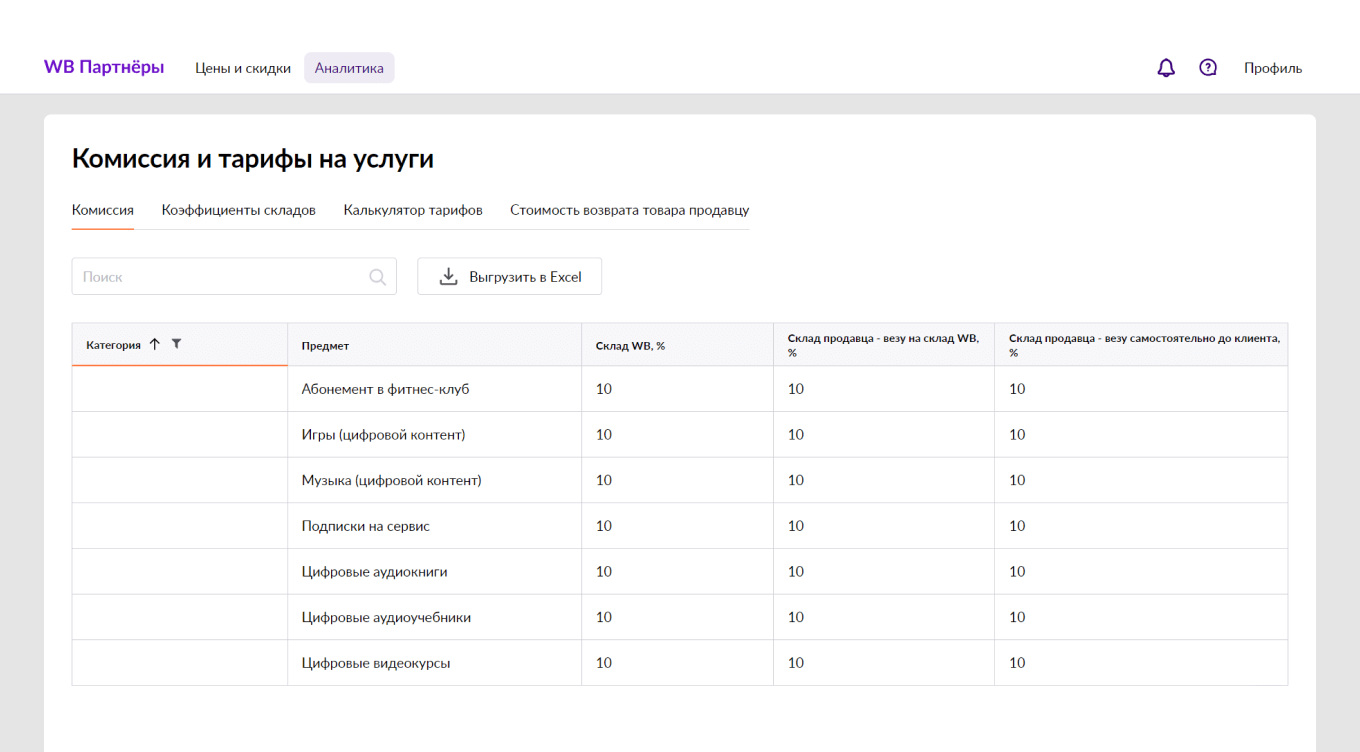Click the sort arrow in the Категория column
This screenshot has width=1360, height=752.
155,343
